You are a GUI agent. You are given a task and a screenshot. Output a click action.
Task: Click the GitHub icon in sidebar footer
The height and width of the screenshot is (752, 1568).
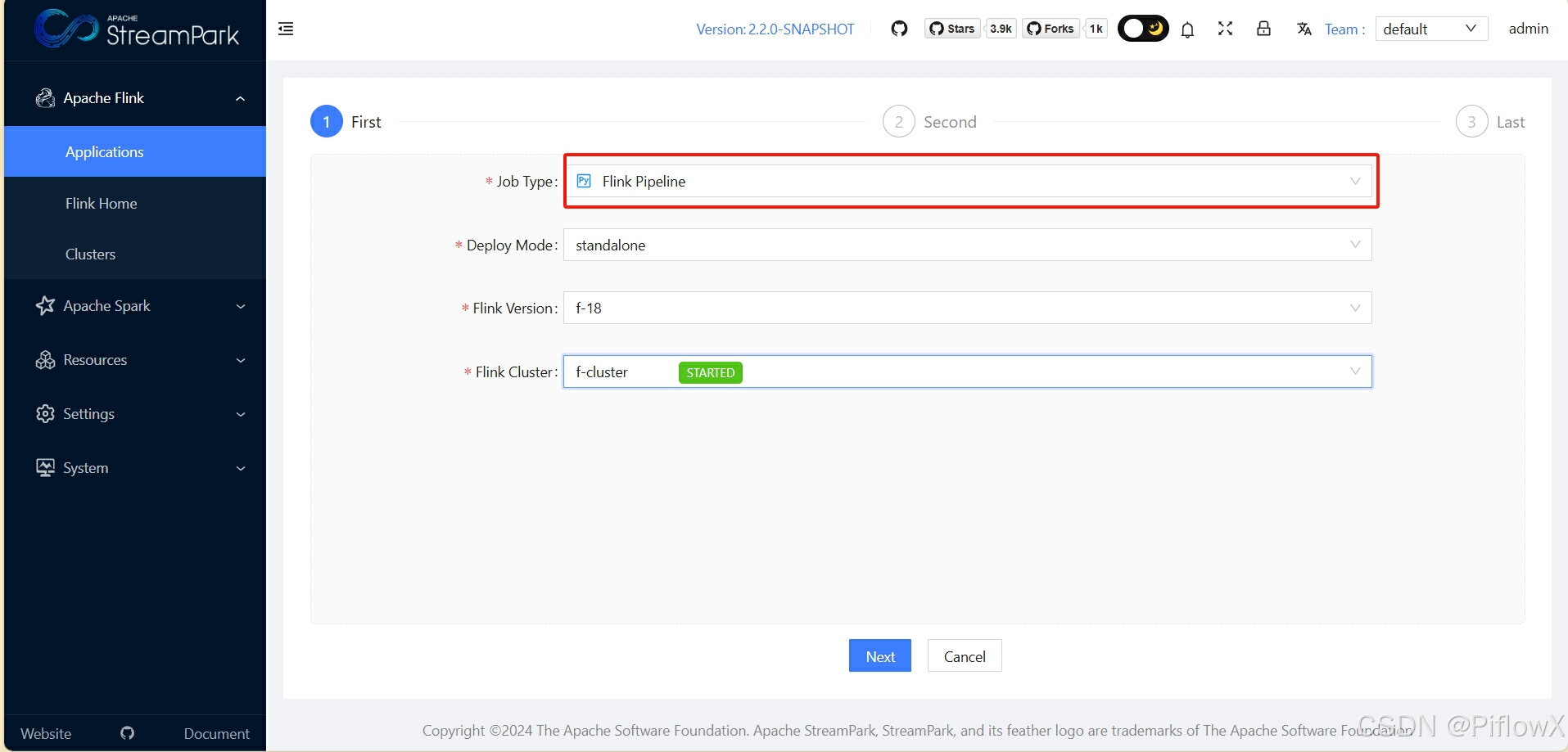[x=127, y=733]
